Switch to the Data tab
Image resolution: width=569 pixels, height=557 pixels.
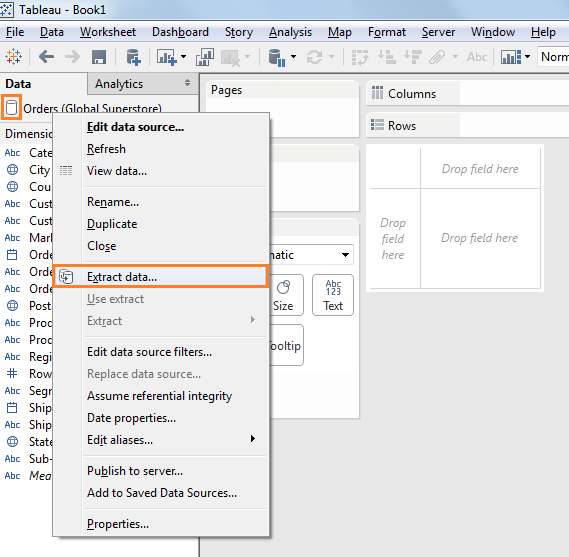[x=18, y=84]
